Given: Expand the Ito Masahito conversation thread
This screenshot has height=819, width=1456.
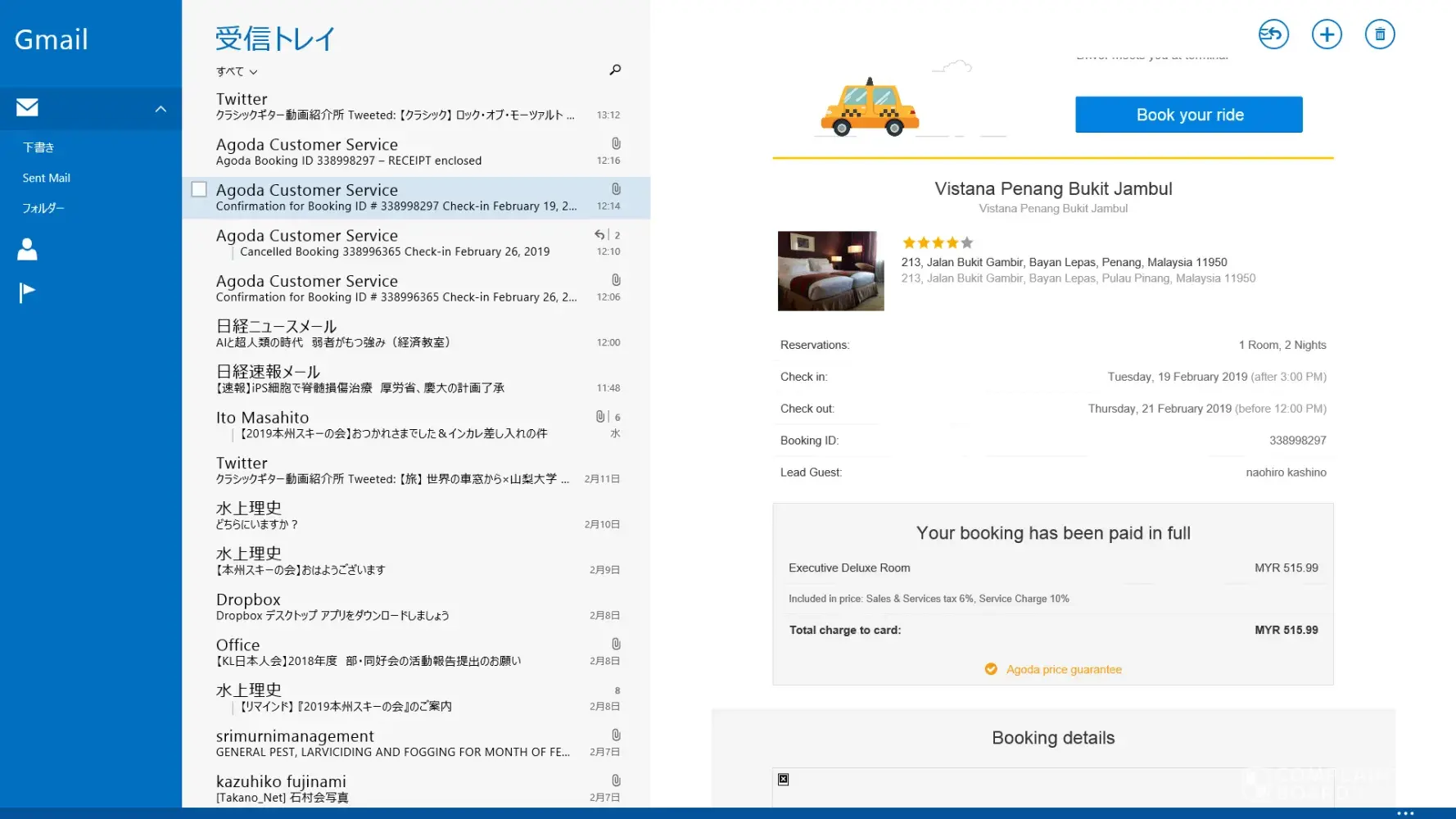Looking at the screenshot, I should point(233,434).
